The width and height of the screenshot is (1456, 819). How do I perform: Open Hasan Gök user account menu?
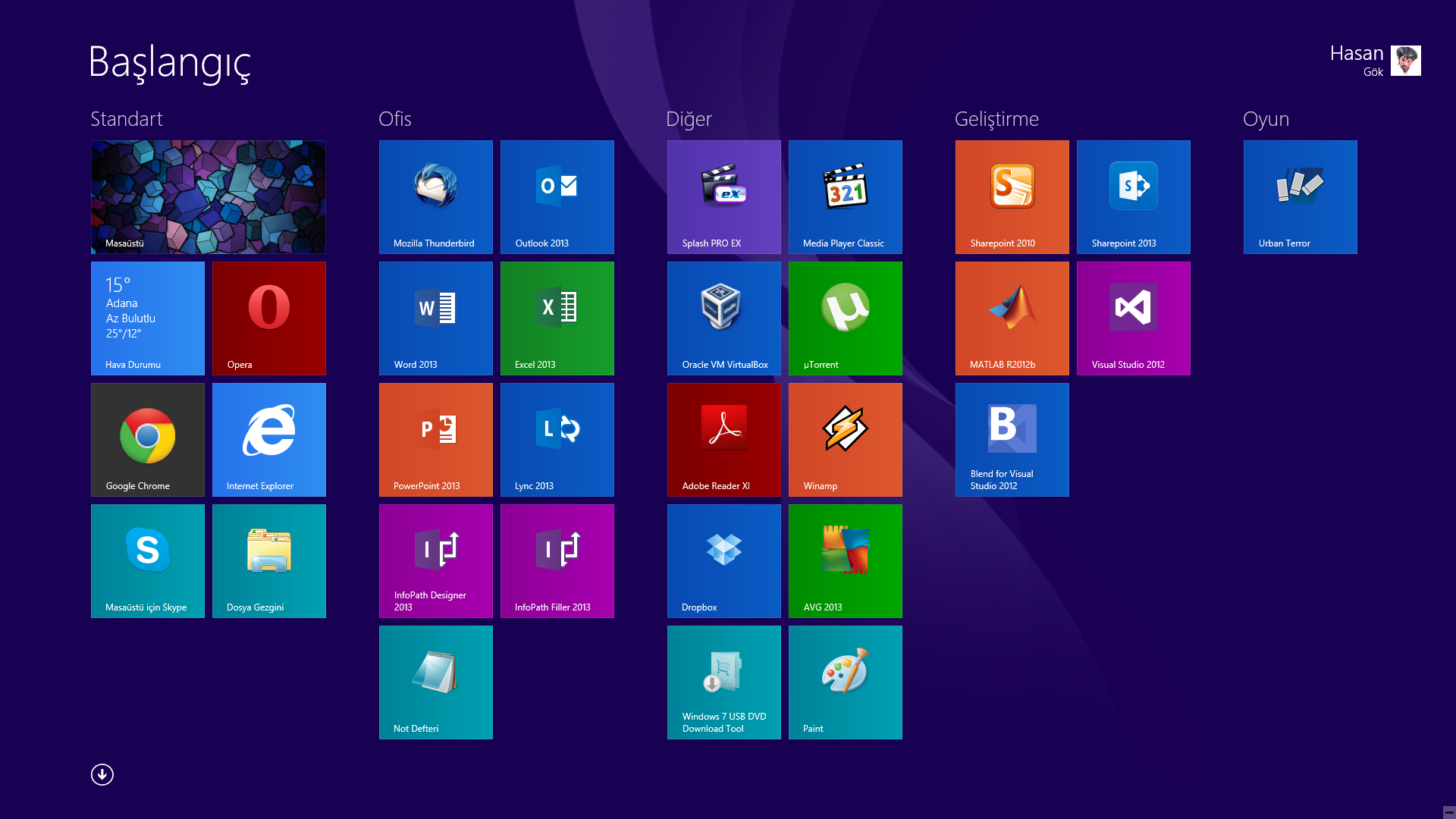pos(1374,61)
